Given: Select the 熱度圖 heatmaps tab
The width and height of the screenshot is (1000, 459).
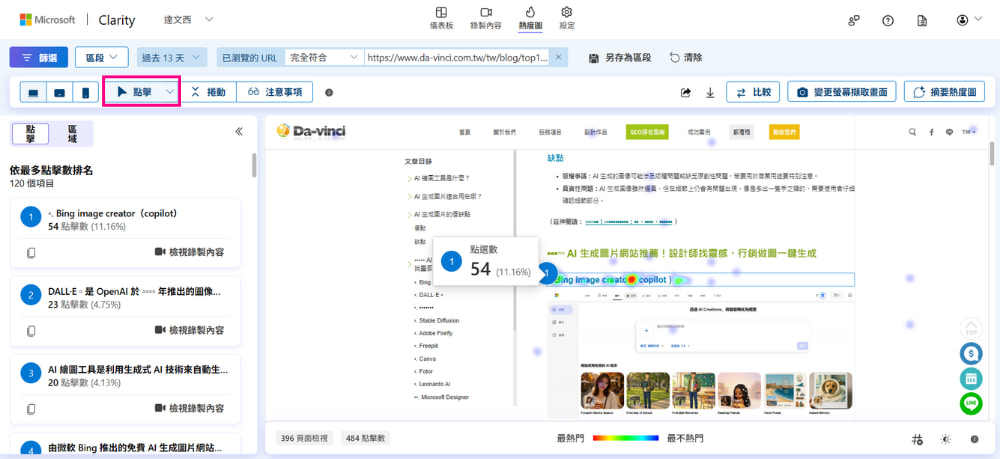Looking at the screenshot, I should tap(531, 18).
